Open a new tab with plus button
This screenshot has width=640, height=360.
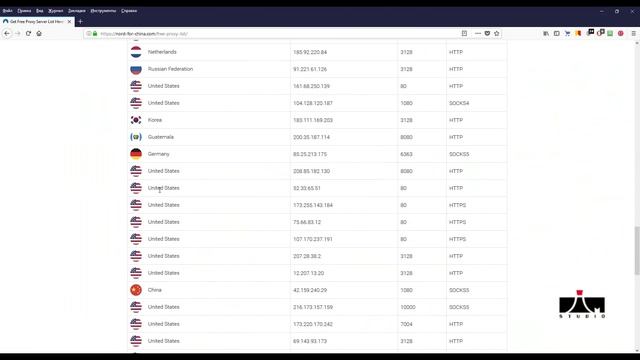(80, 21)
